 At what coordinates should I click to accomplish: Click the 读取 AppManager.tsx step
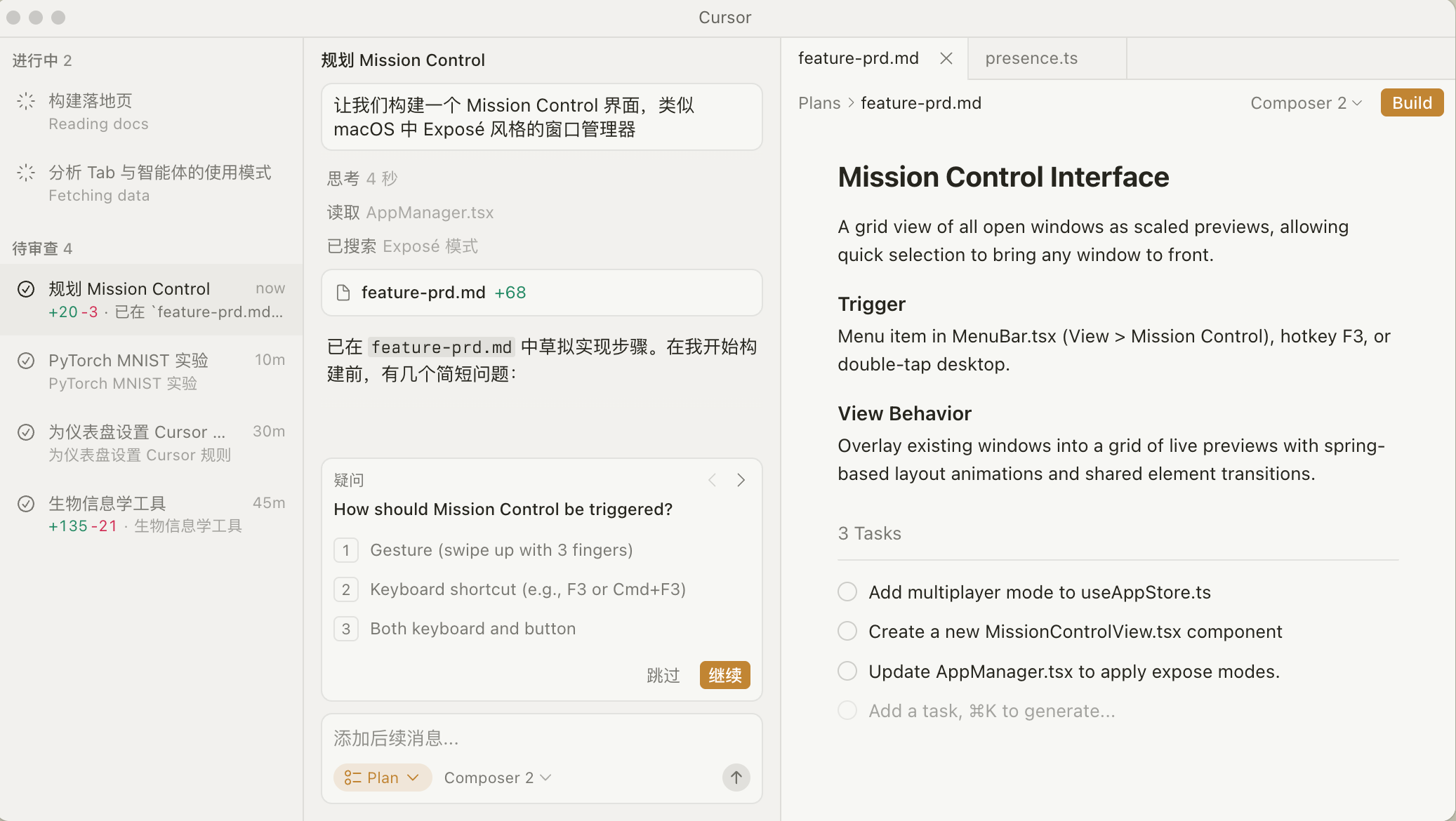click(x=410, y=213)
